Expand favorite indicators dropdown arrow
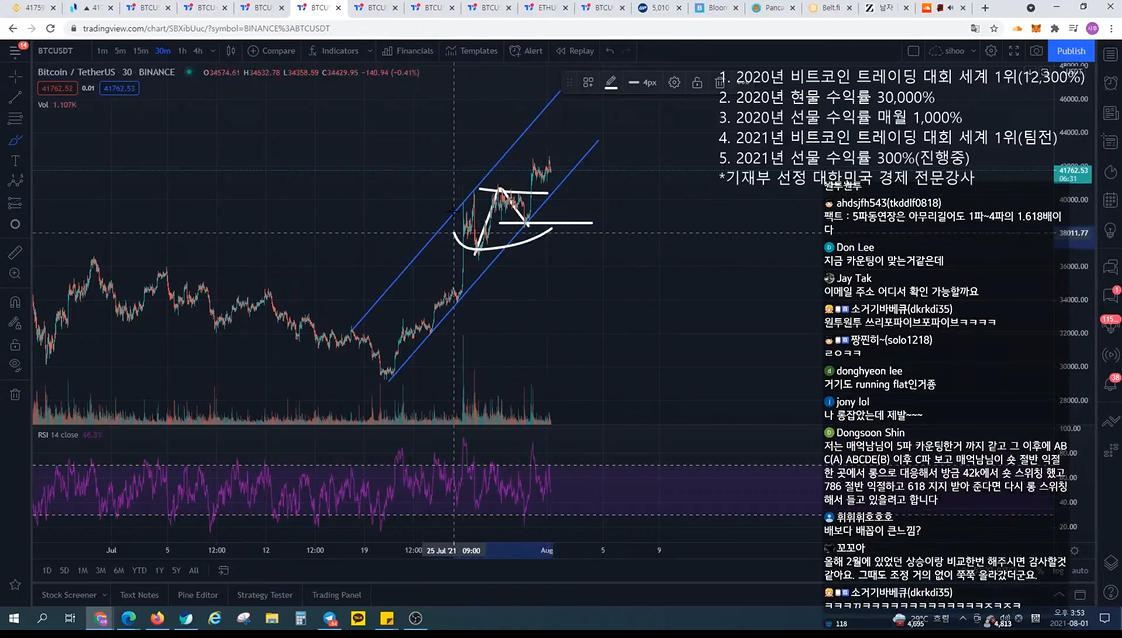The image size is (1122, 638). 369,51
